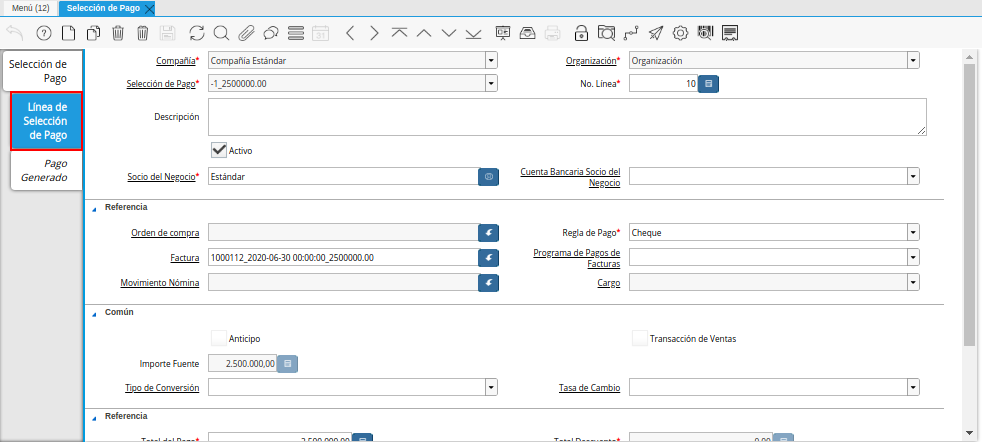Open the Orden de compra lookup button
982x444 pixels.
[488, 232]
